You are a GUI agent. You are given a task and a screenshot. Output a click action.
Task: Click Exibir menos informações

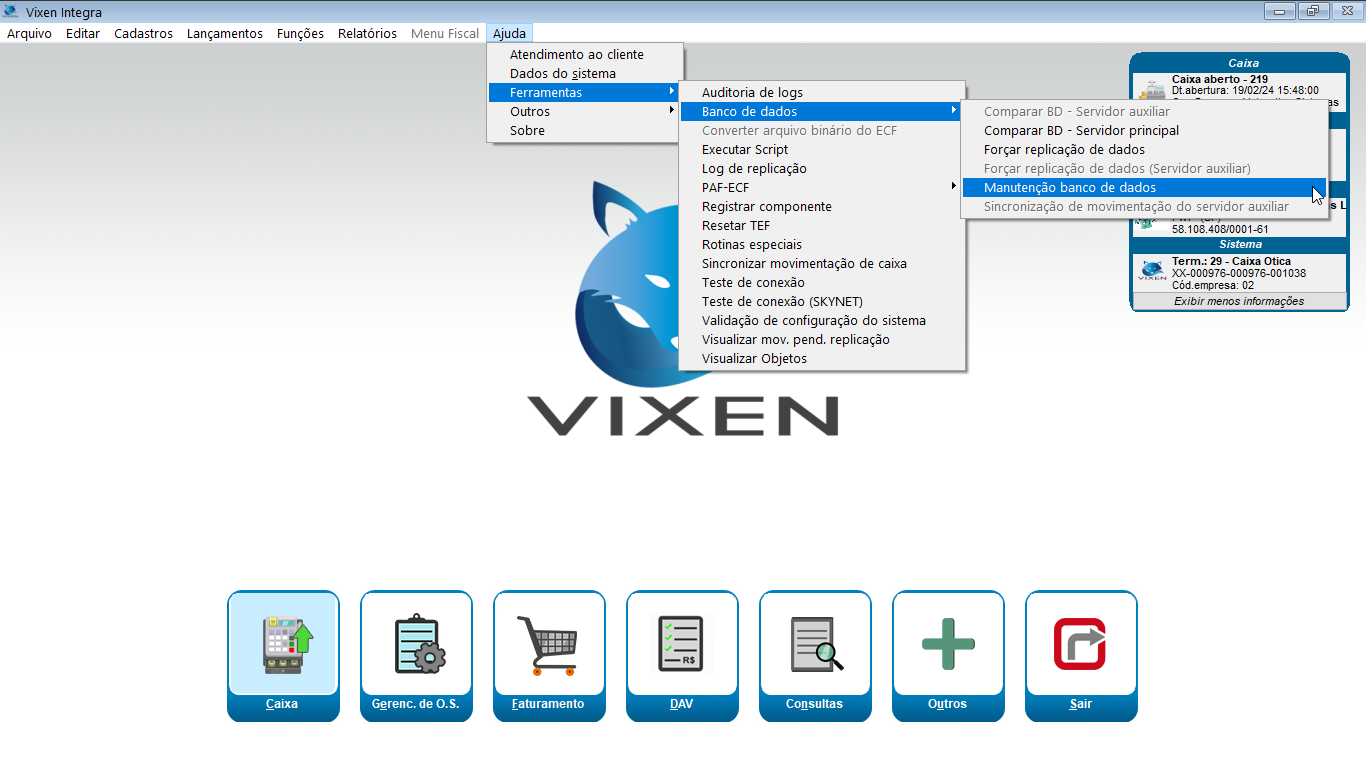click(1239, 301)
